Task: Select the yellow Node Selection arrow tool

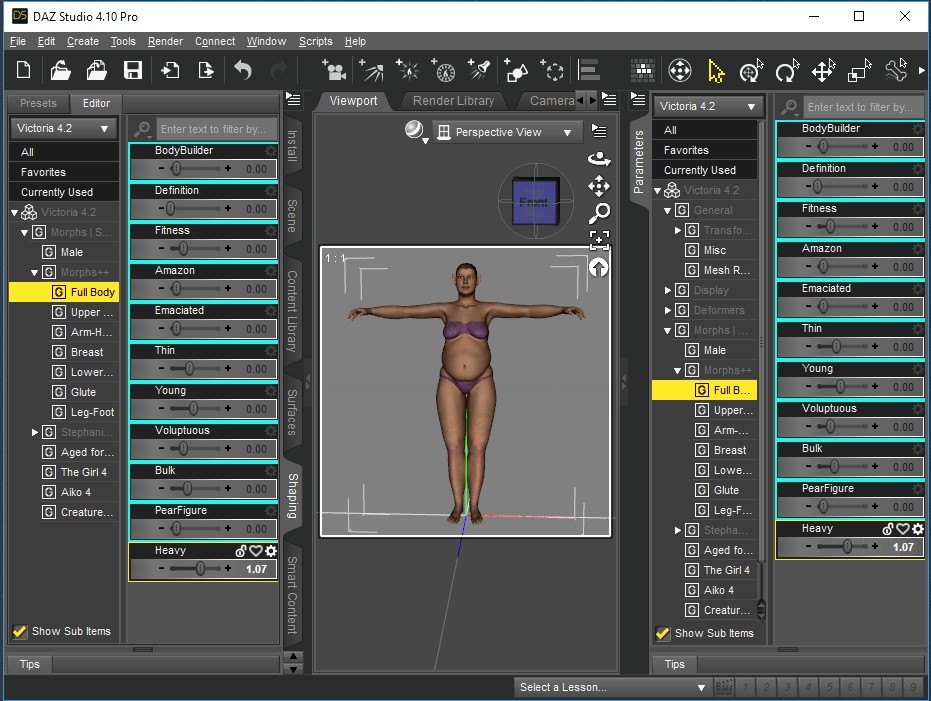Action: coord(715,71)
